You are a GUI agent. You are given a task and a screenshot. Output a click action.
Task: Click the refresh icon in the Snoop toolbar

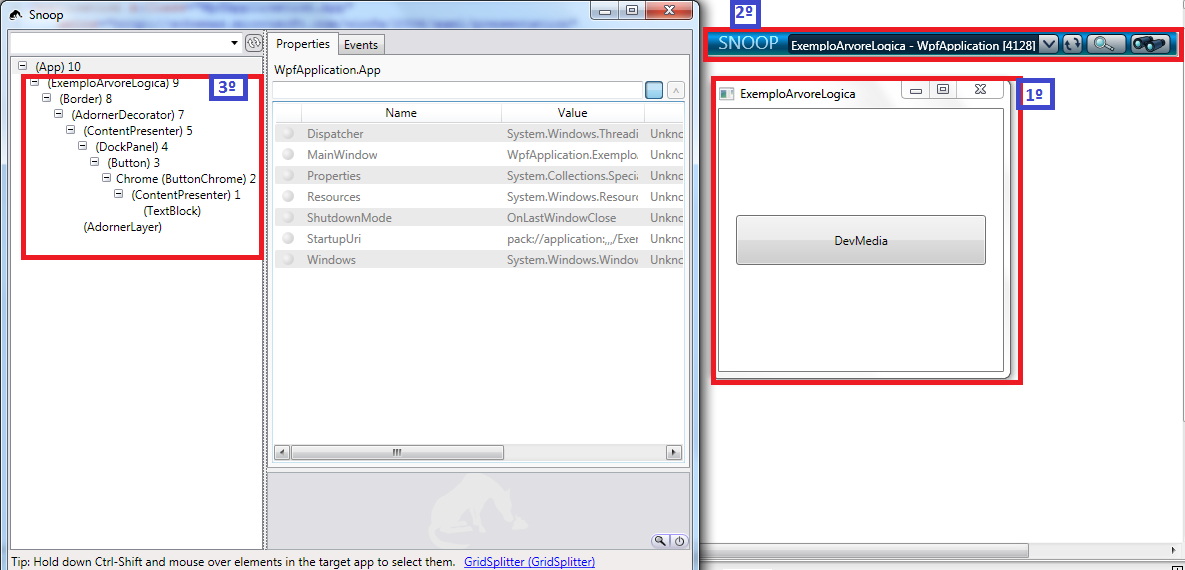pyautogui.click(x=1072, y=44)
